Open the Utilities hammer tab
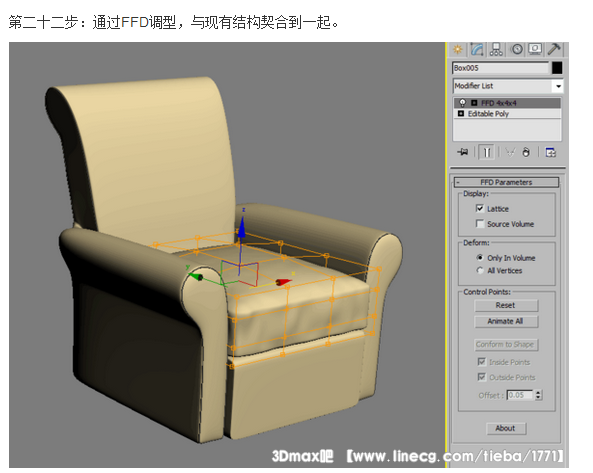This screenshot has height=473, width=593. pos(554,50)
